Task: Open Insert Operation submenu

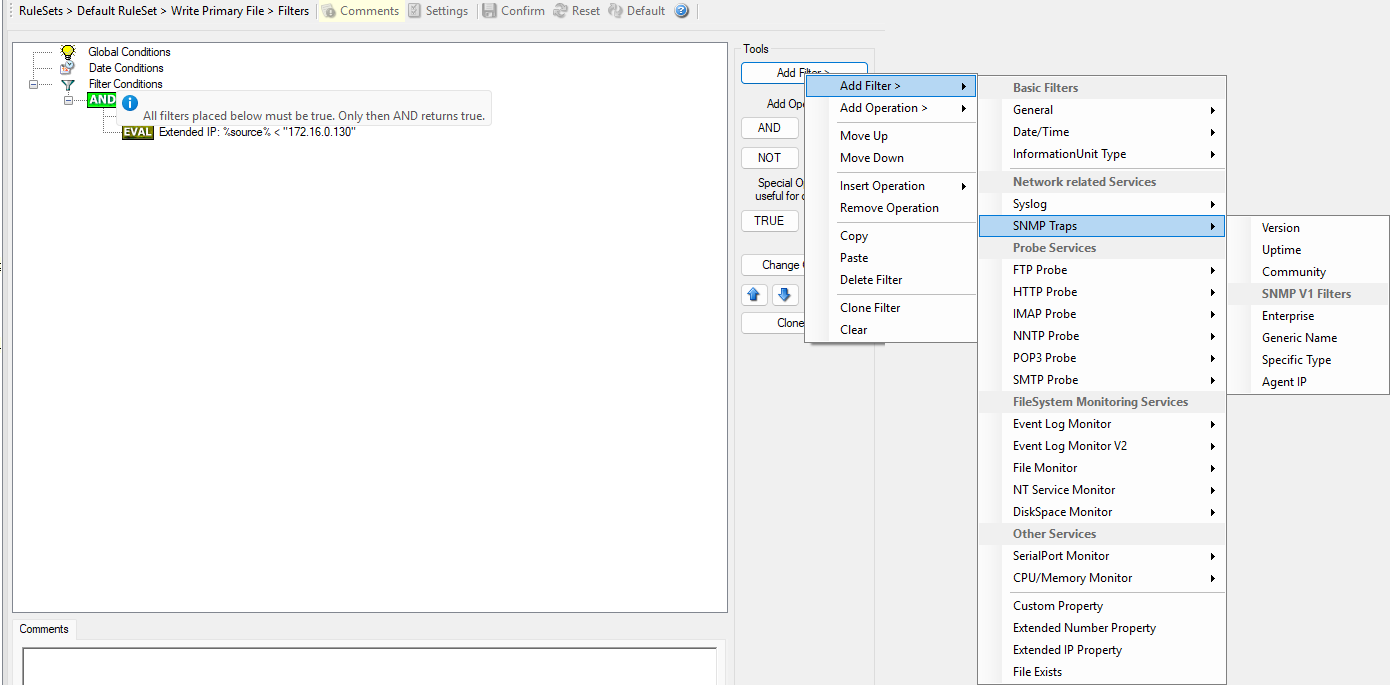Action: [x=891, y=186]
